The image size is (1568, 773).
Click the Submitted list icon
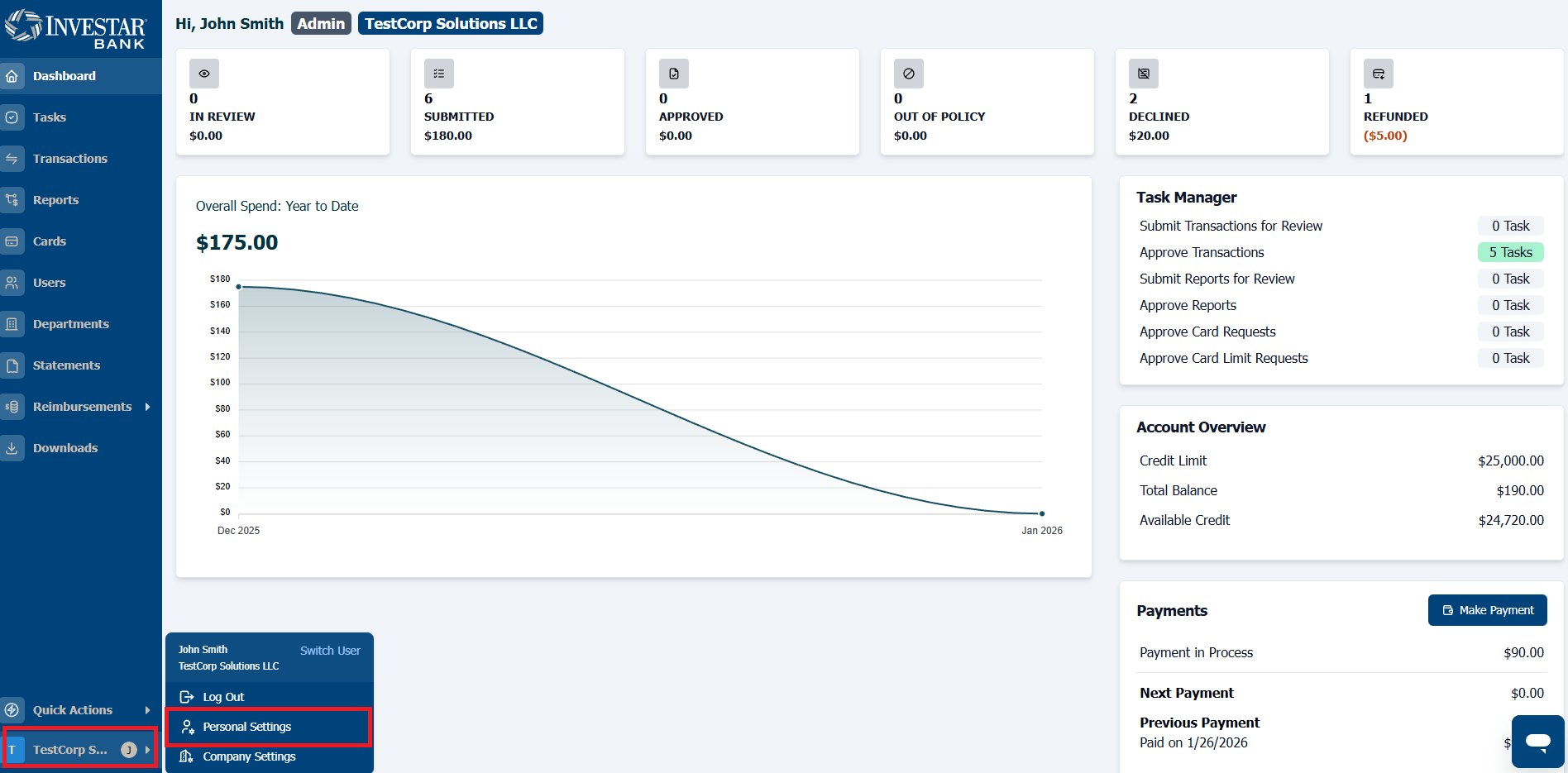(439, 74)
